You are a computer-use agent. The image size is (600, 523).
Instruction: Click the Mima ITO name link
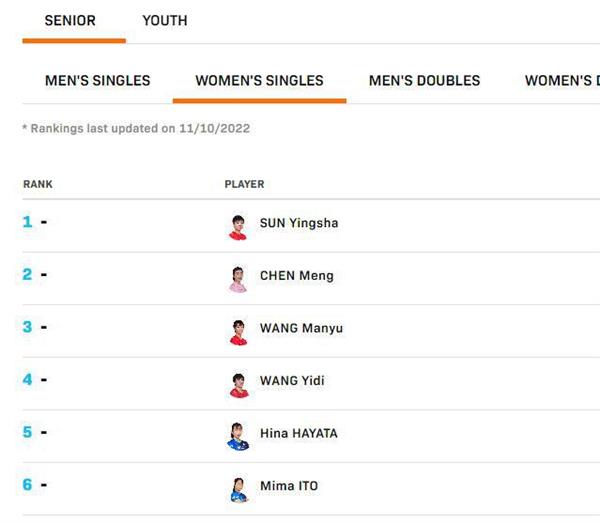coord(289,486)
